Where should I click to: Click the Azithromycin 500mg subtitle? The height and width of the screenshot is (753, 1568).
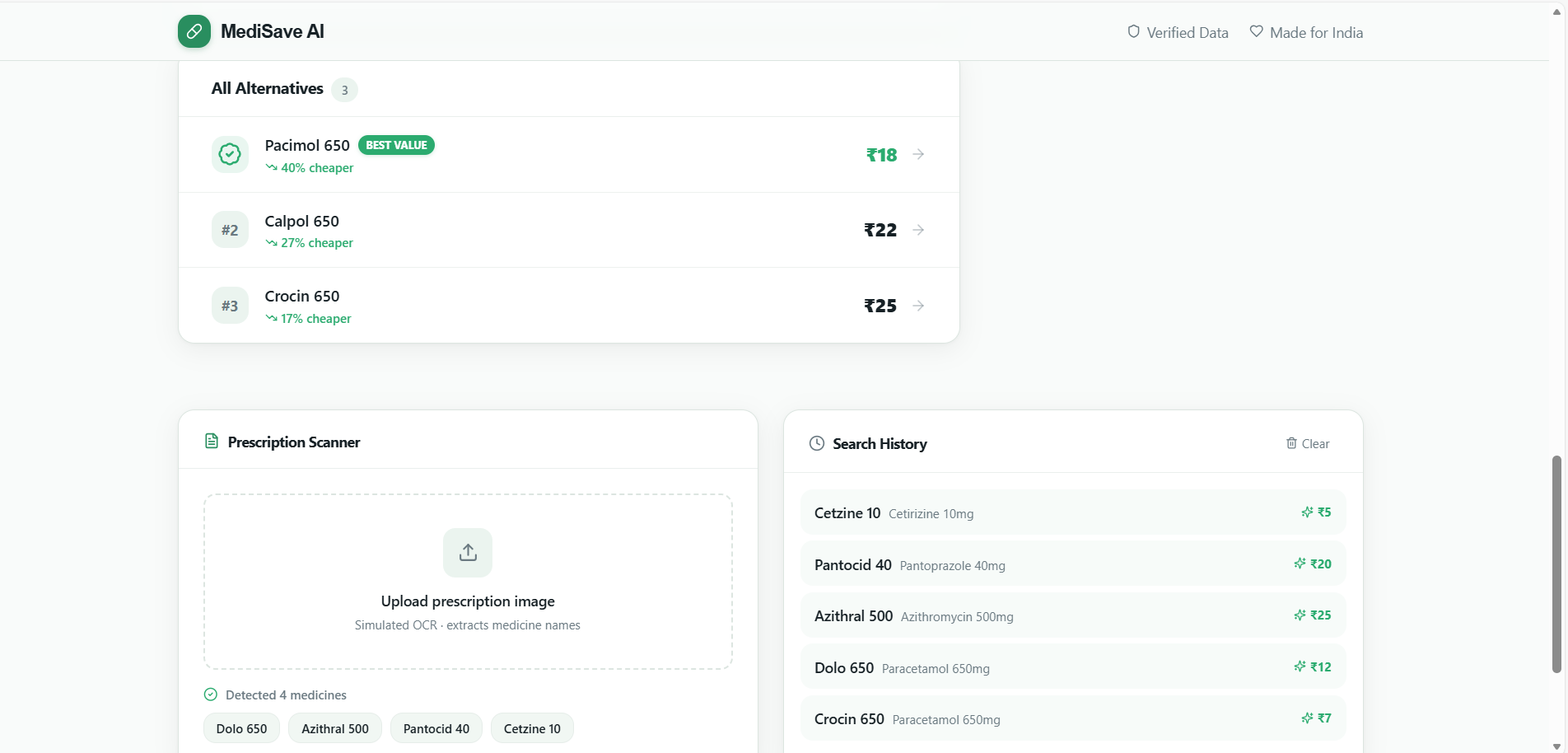click(x=957, y=617)
